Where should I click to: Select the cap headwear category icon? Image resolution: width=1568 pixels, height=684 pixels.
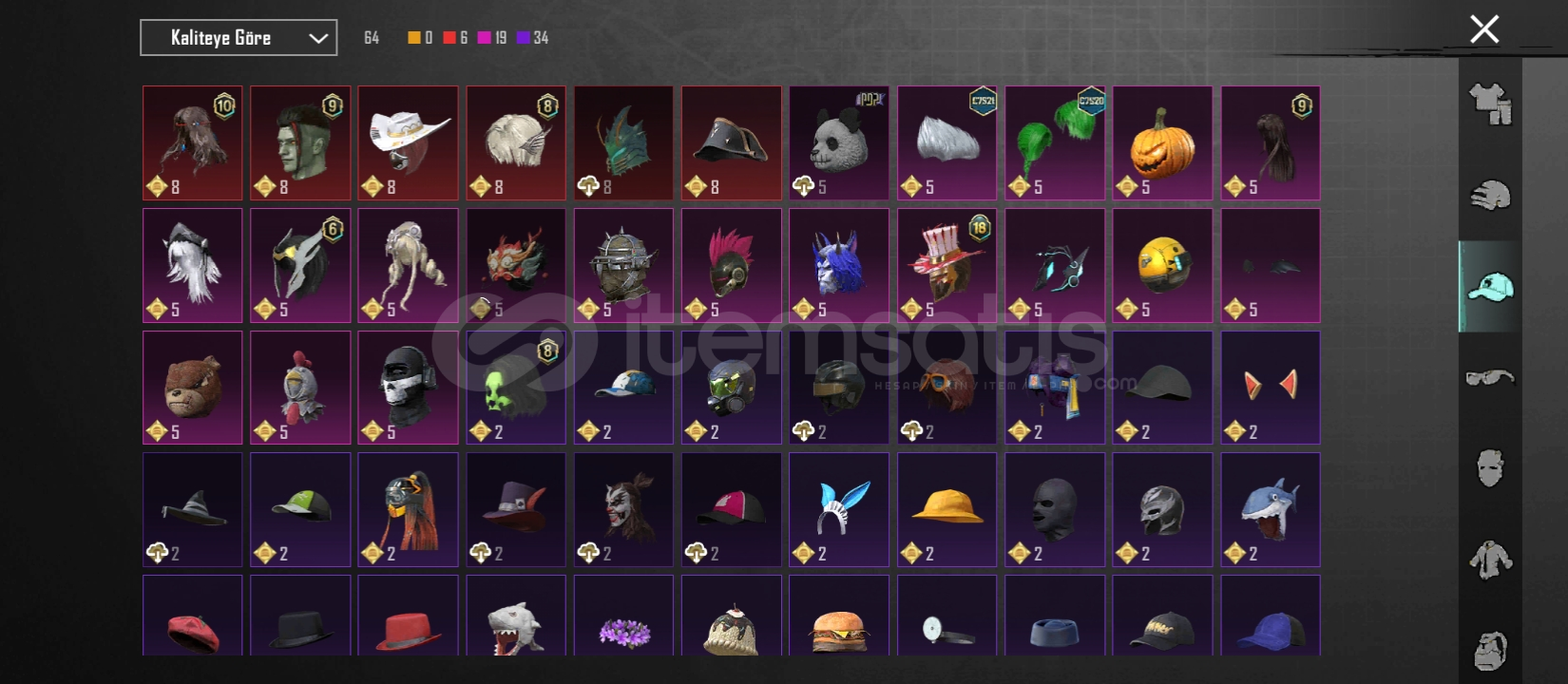point(1490,286)
